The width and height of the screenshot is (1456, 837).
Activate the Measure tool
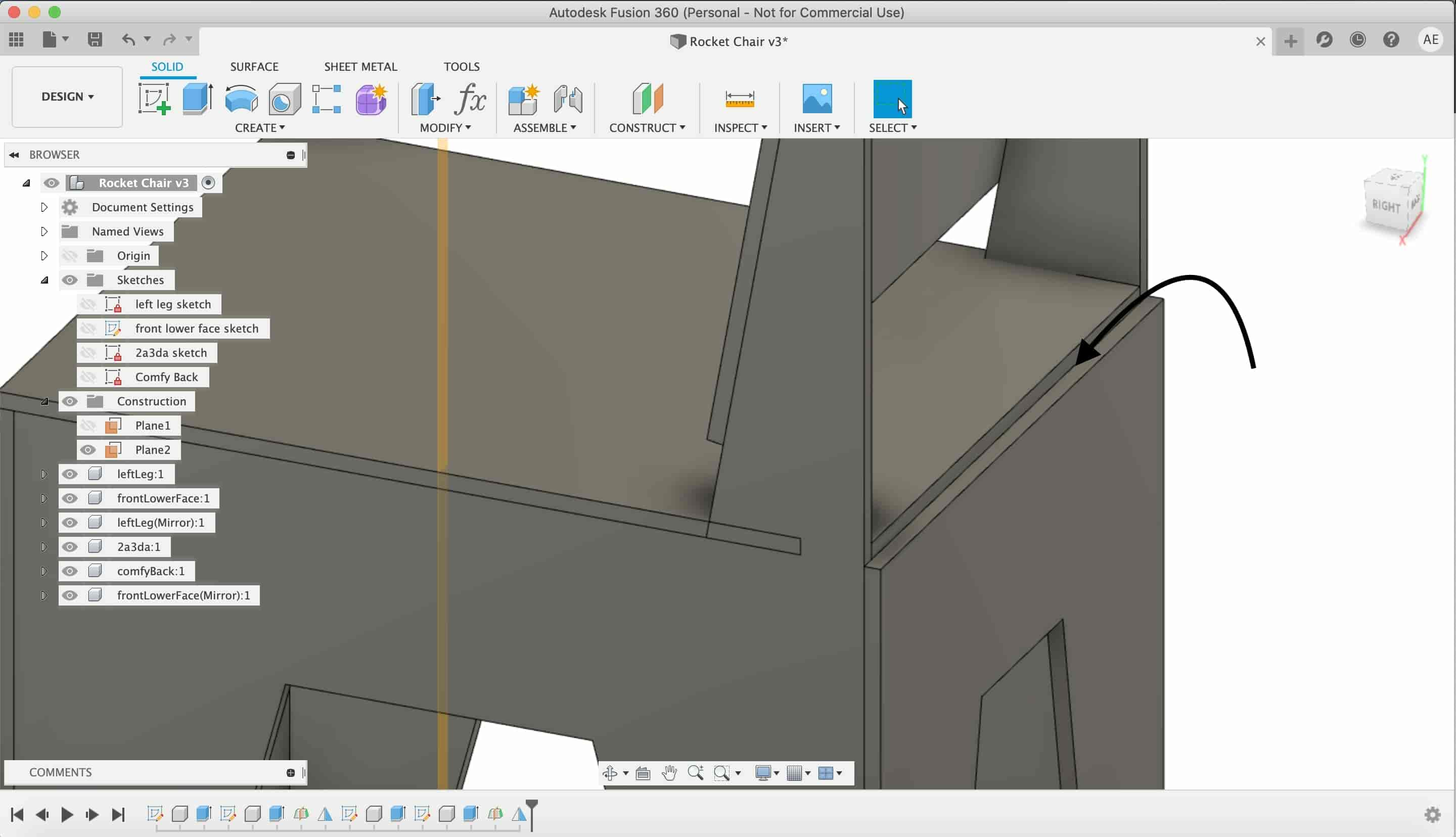[x=740, y=99]
